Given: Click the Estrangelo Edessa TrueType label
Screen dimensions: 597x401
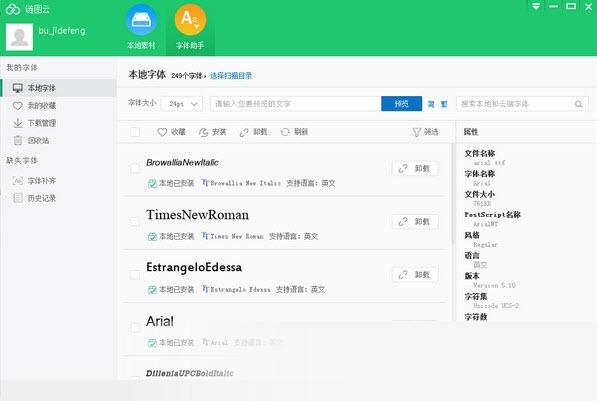Looking at the screenshot, I should point(236,289).
